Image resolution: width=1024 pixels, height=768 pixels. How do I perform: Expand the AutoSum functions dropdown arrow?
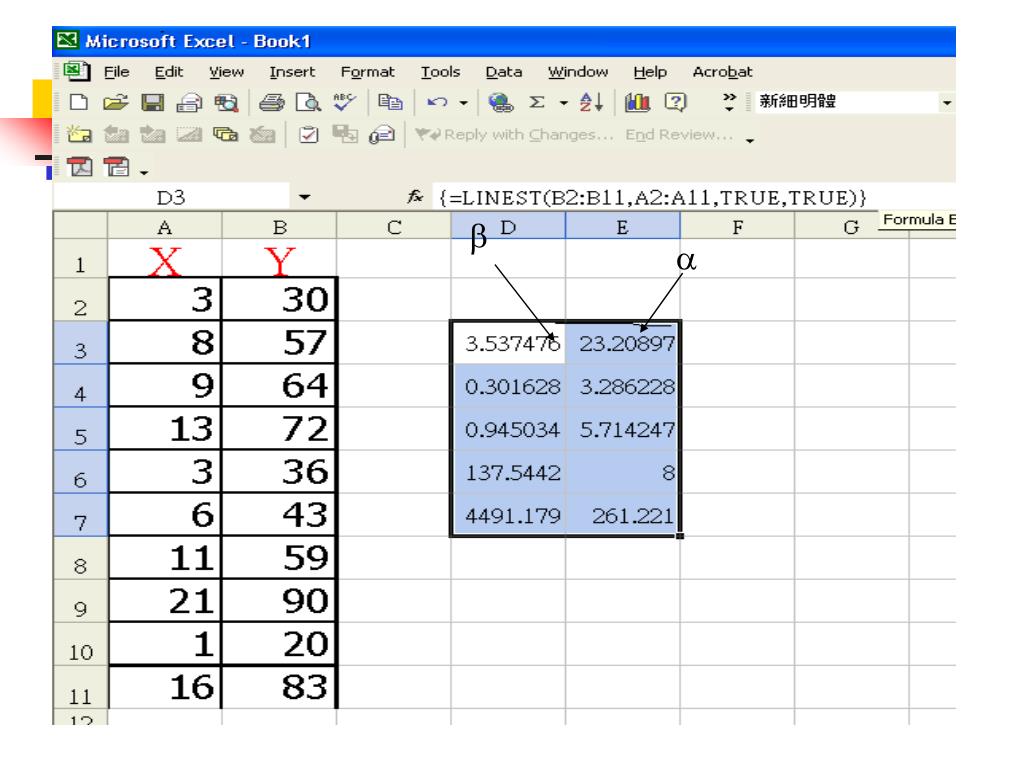tap(563, 103)
